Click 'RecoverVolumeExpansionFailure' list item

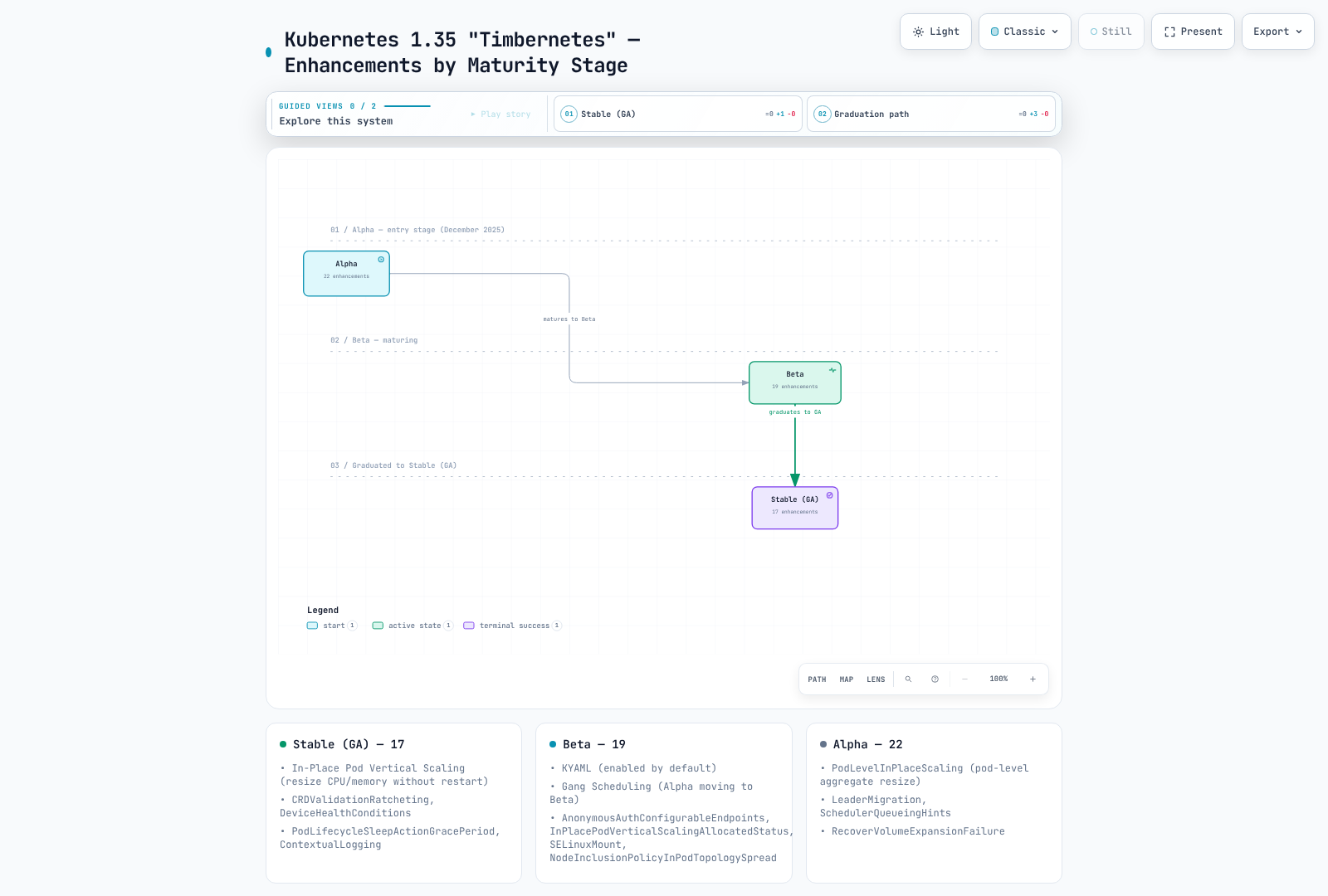(913, 831)
